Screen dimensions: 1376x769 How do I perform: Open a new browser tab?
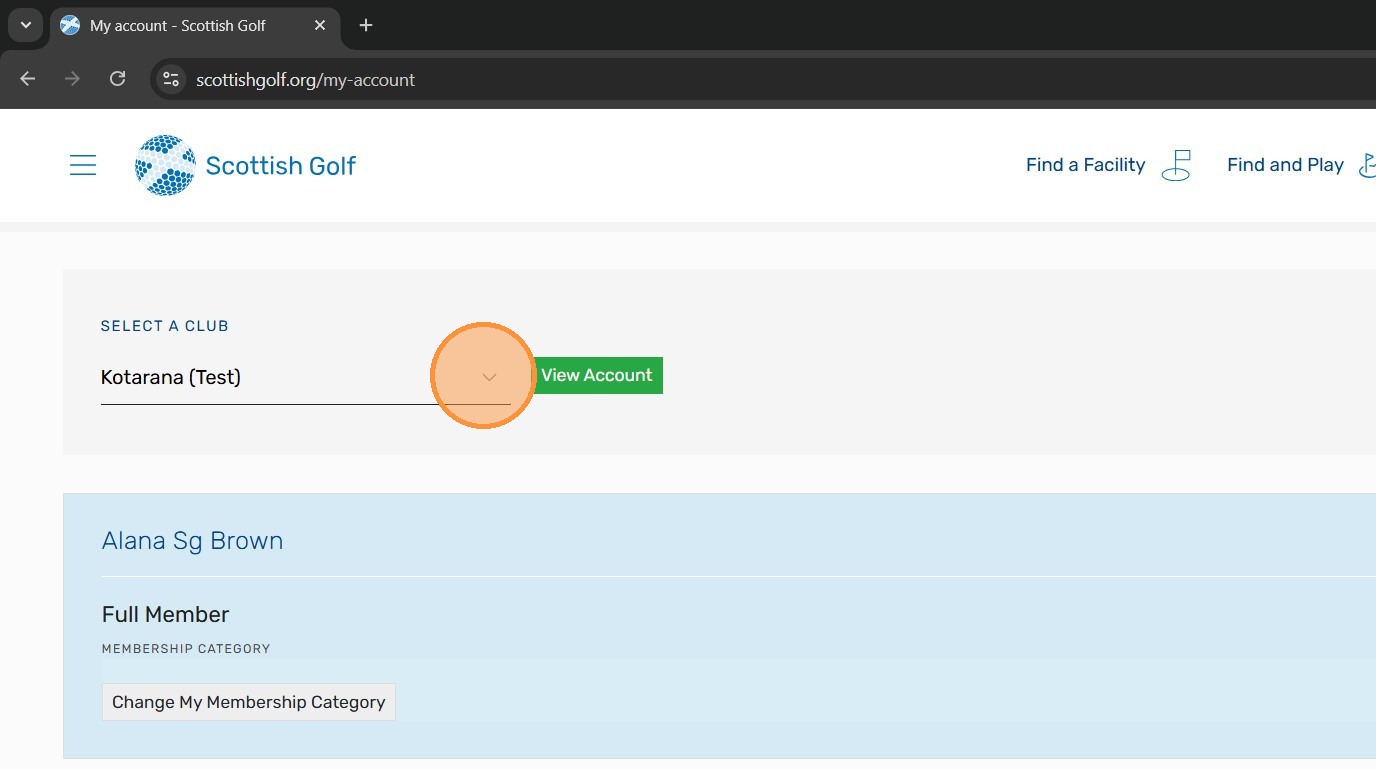point(366,25)
